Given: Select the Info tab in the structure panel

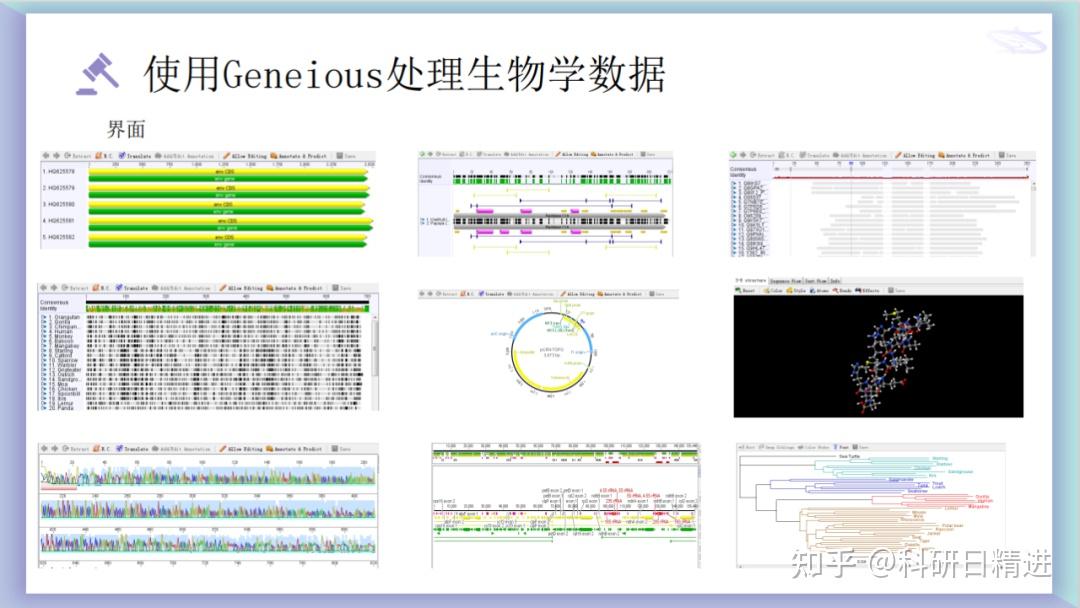Looking at the screenshot, I should pyautogui.click(x=834, y=282).
